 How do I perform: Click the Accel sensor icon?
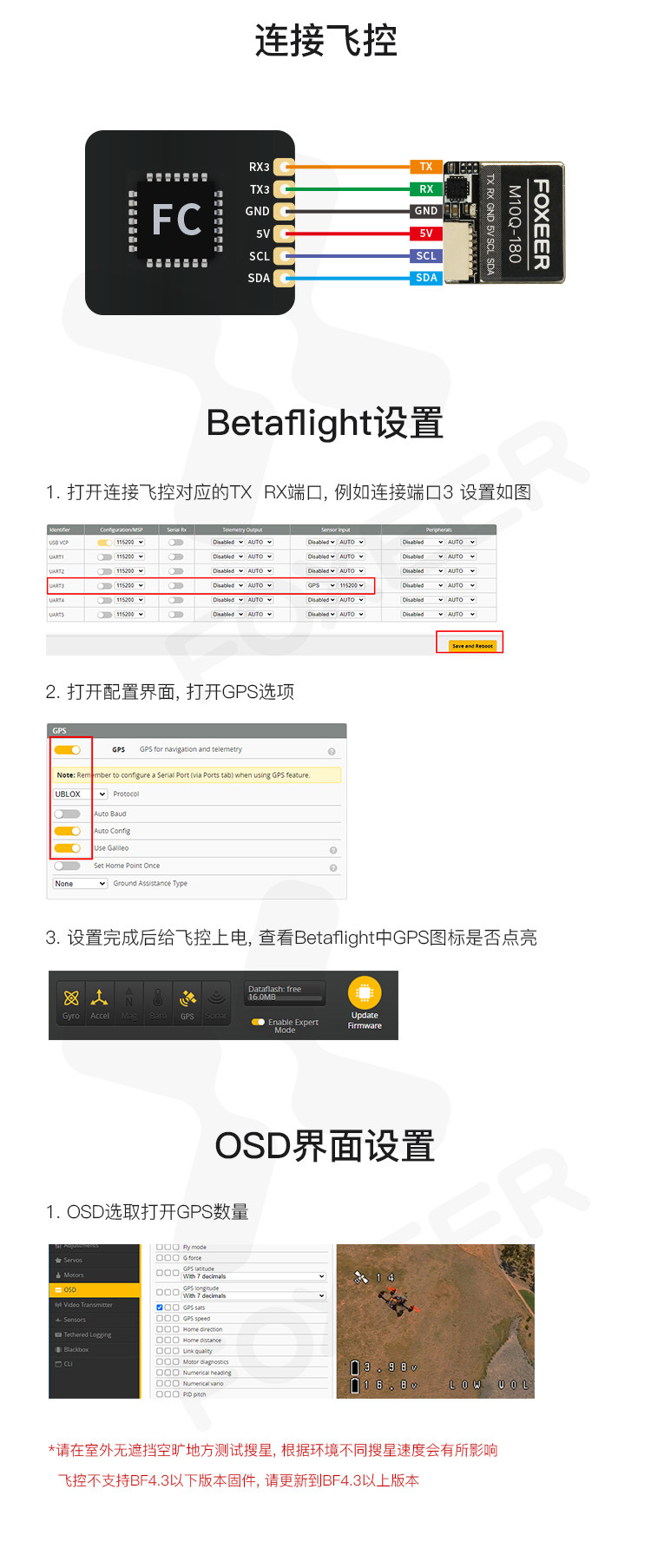(x=100, y=1003)
